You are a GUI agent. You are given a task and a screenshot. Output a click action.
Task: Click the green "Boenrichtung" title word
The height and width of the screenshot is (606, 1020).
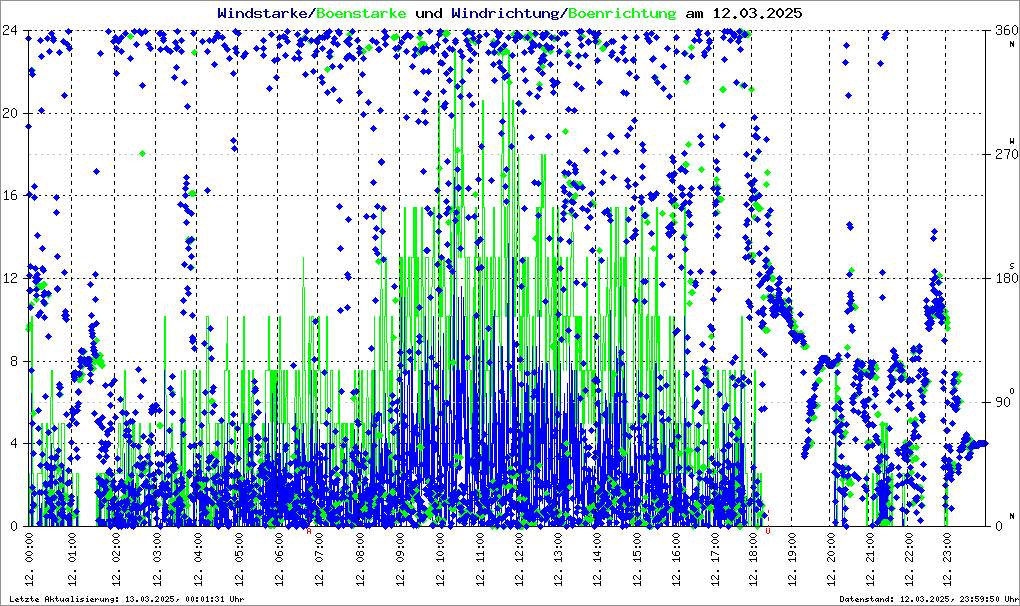[622, 13]
